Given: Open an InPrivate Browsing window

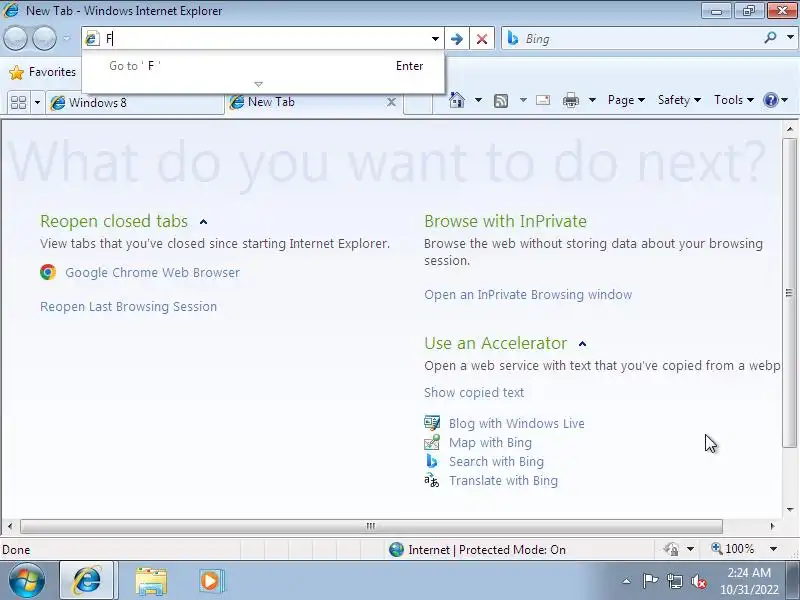Looking at the screenshot, I should coord(528,295).
